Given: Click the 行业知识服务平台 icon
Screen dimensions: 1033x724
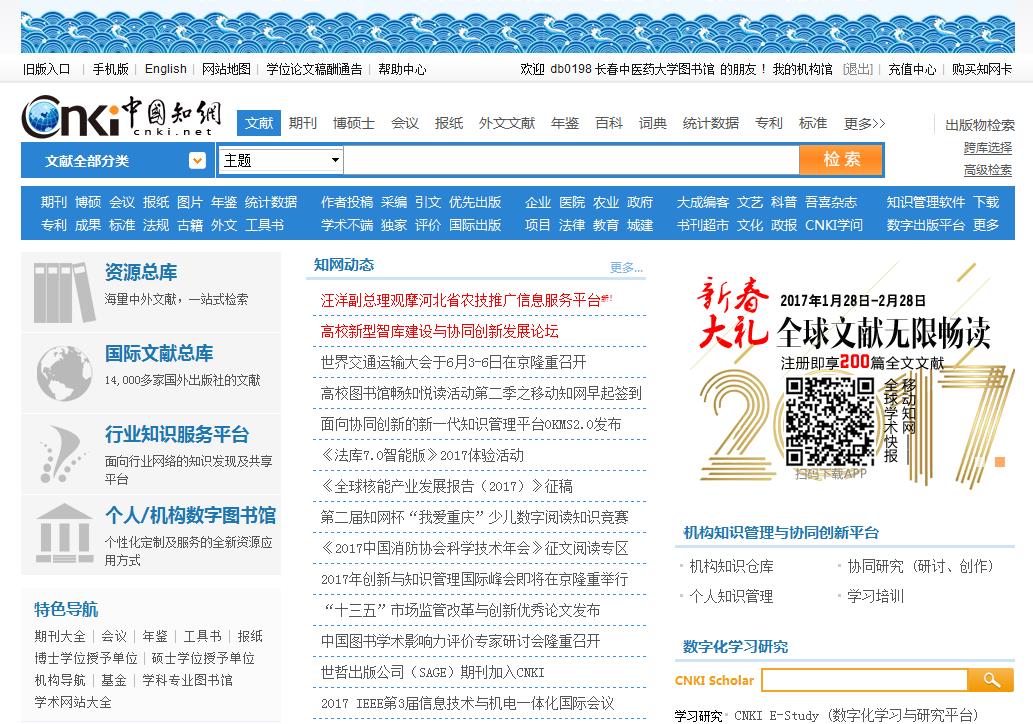Looking at the screenshot, I should tap(61, 454).
